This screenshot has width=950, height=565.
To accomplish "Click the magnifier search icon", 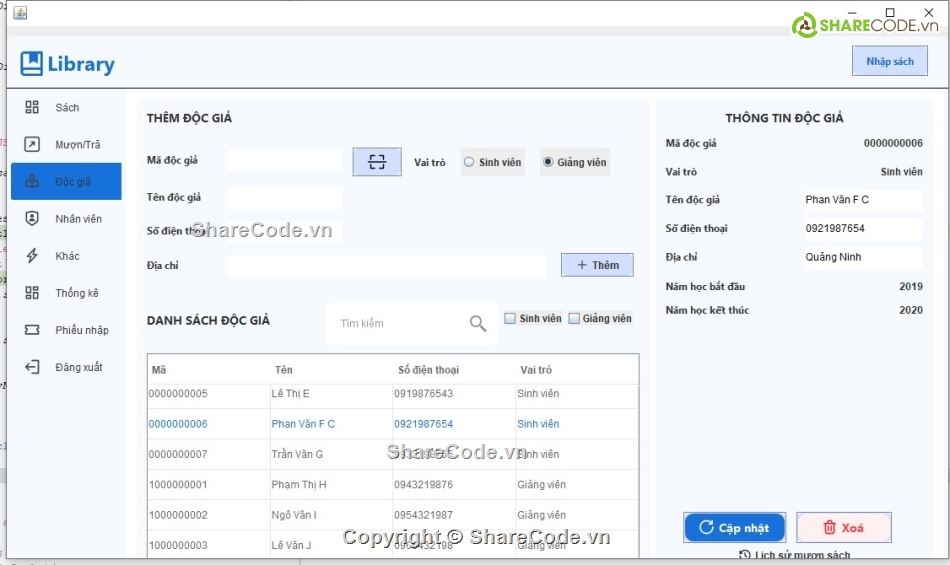I will pyautogui.click(x=477, y=323).
